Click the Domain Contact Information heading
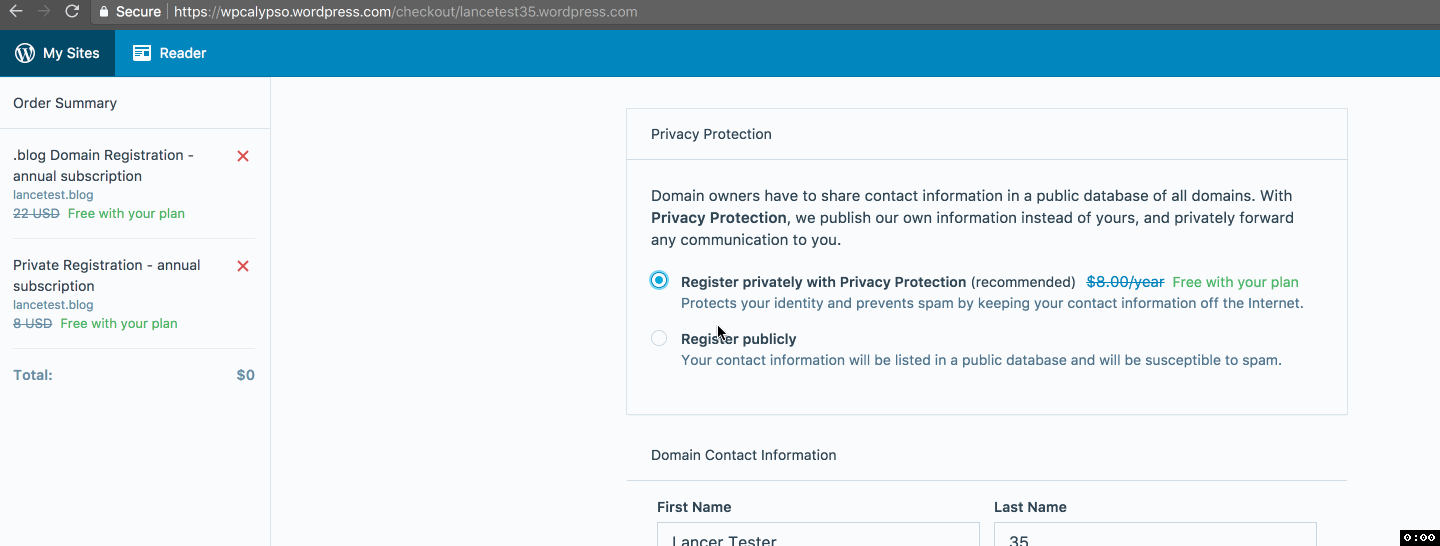The width and height of the screenshot is (1440, 546). click(743, 455)
